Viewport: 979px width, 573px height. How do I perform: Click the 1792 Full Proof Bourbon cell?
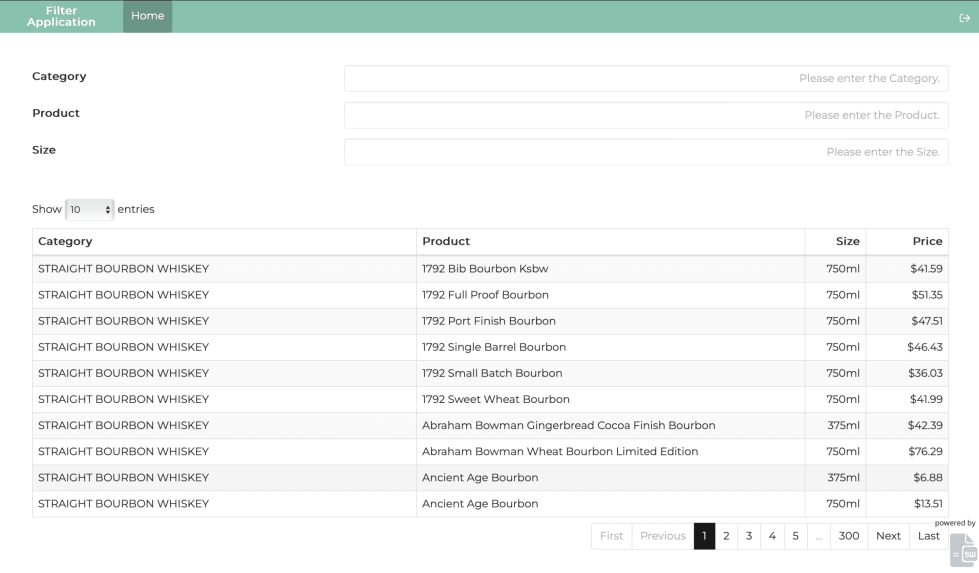point(610,295)
